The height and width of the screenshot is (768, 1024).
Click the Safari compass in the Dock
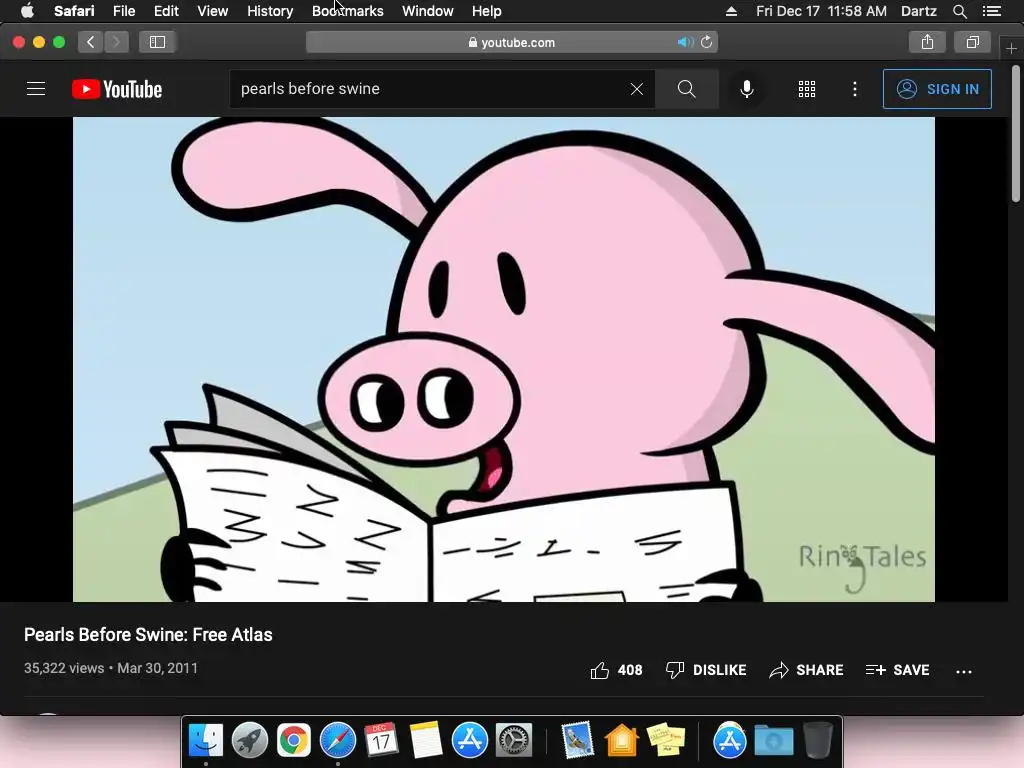[x=338, y=741]
